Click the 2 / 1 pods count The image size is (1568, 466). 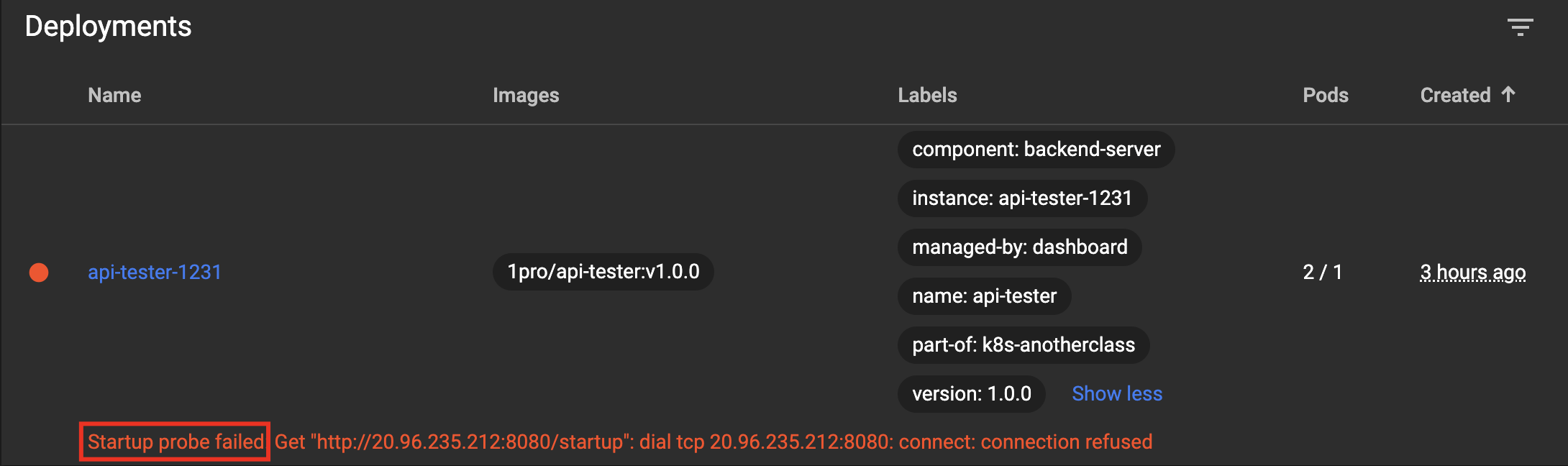[x=1322, y=273]
